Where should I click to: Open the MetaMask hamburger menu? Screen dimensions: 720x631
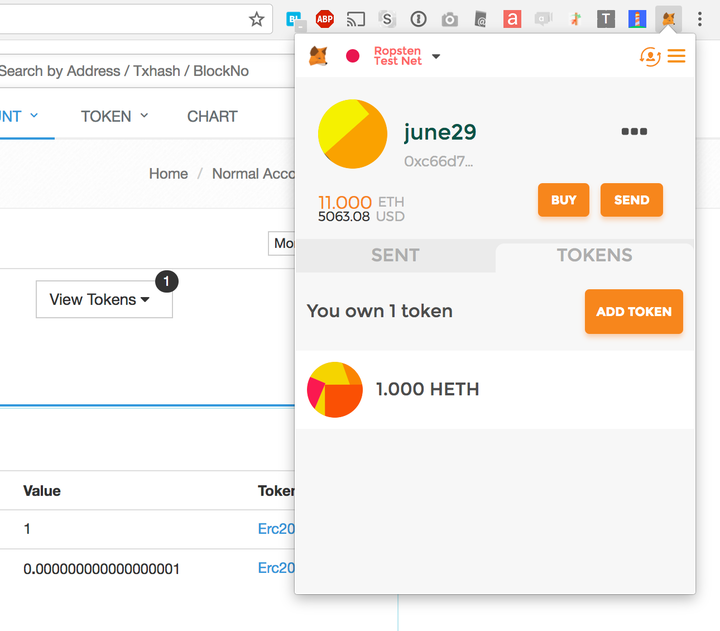[x=677, y=56]
